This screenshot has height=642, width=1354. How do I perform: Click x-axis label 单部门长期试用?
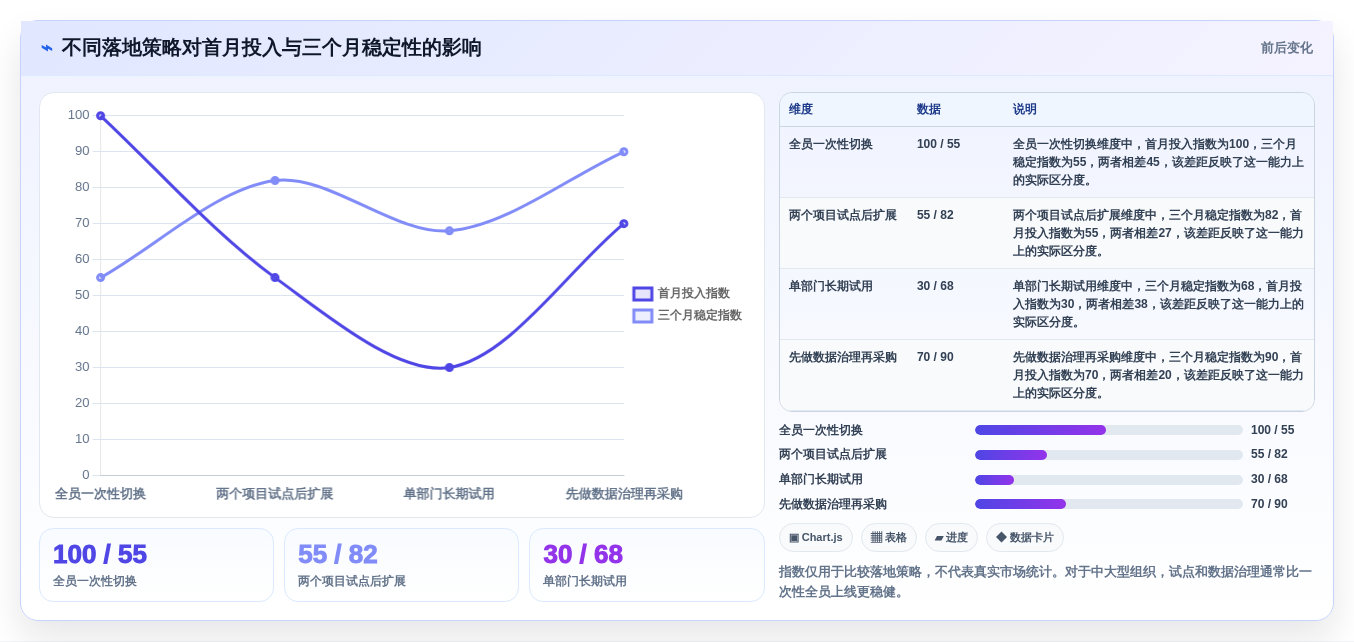[449, 494]
